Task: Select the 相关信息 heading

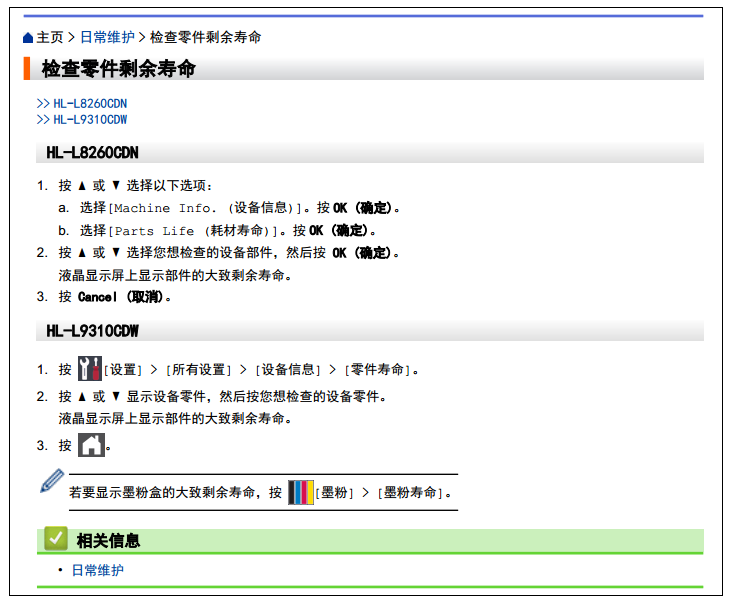Action: [x=108, y=540]
